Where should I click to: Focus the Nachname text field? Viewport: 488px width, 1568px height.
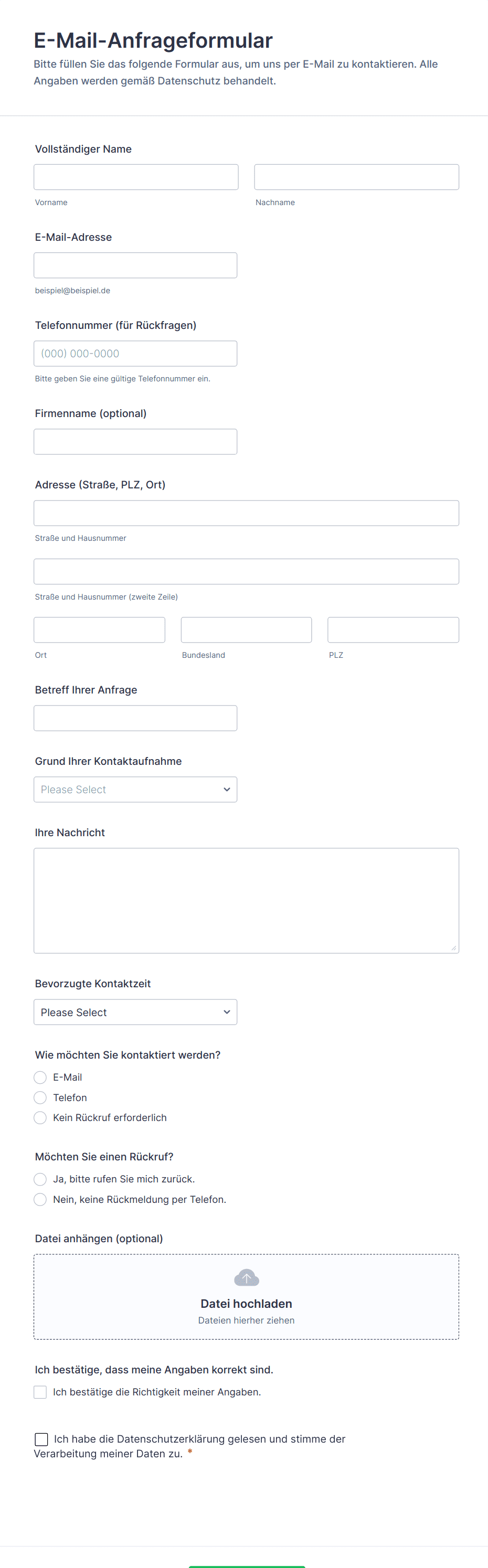coord(356,177)
